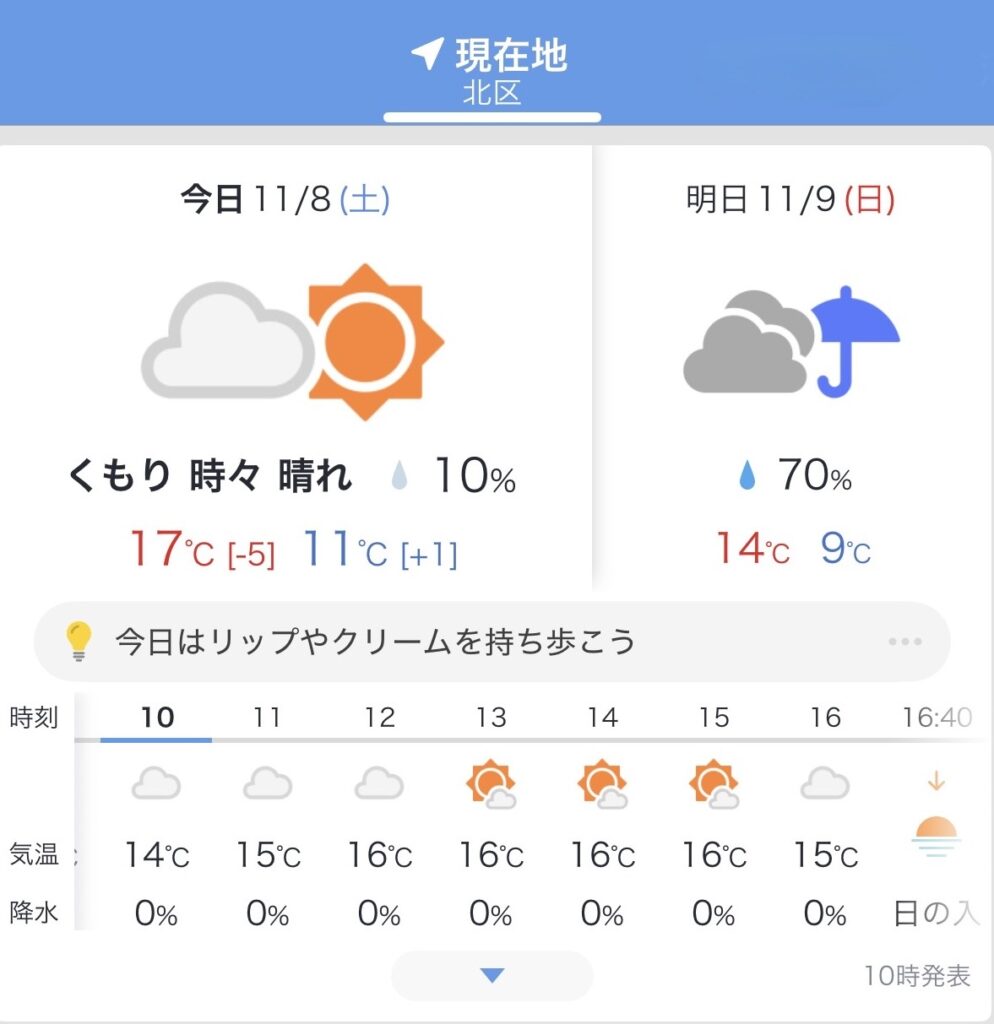Image resolution: width=994 pixels, height=1024 pixels.
Task: Tap the sunny weather icon at 13時
Action: pyautogui.click(x=491, y=784)
